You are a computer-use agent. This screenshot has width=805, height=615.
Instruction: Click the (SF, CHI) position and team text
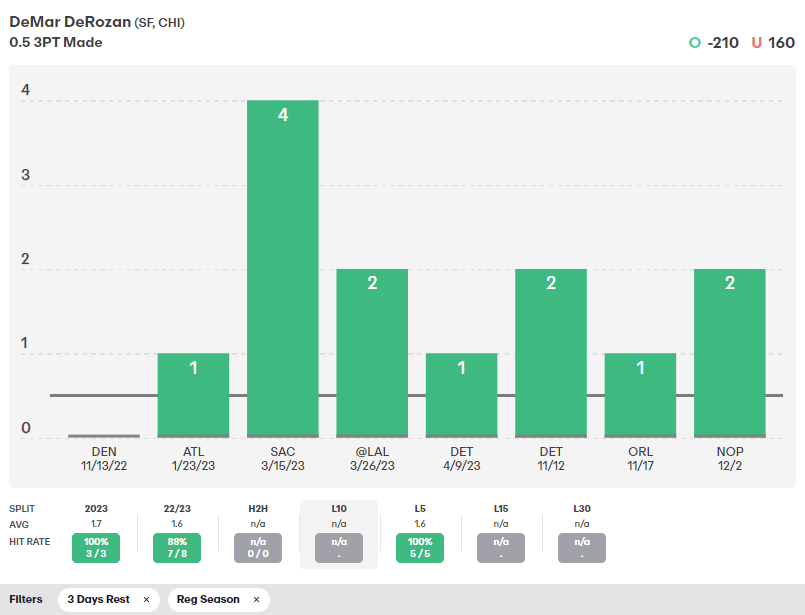pos(160,23)
